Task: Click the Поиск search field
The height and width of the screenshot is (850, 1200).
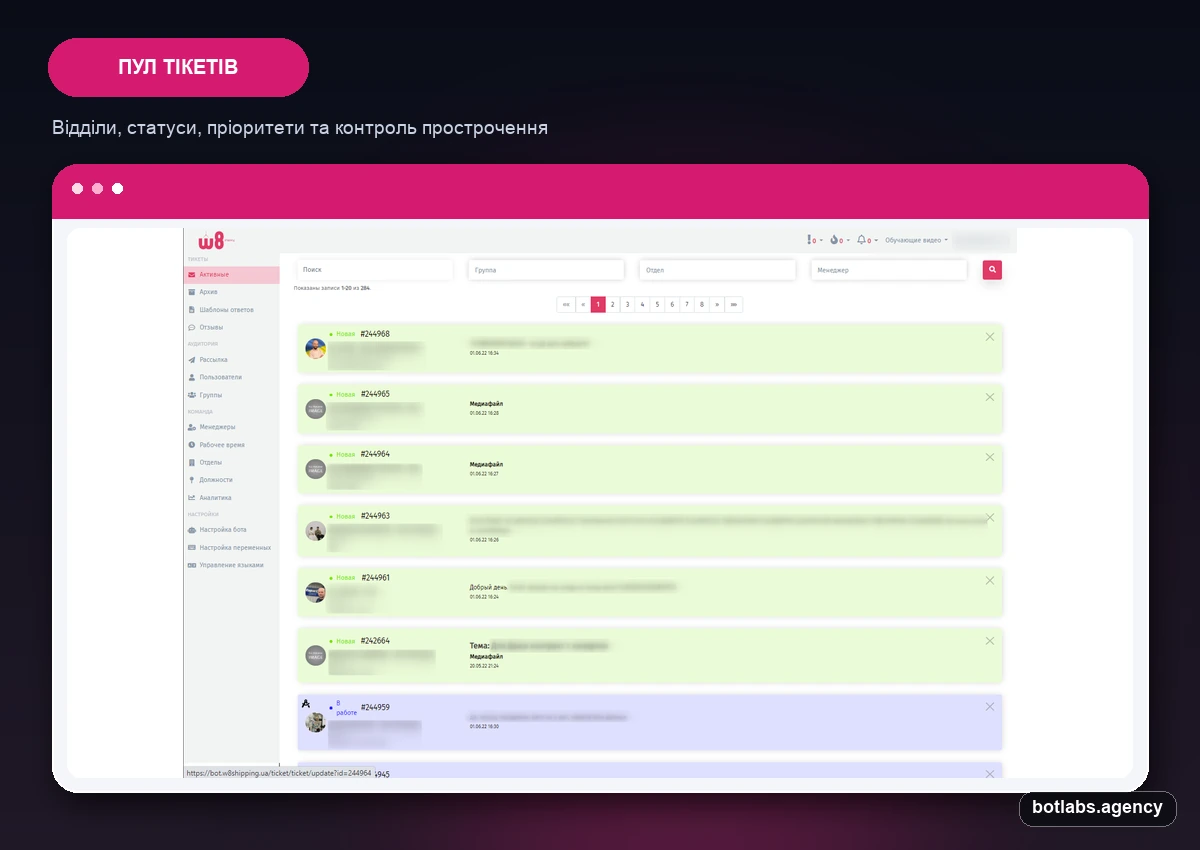Action: point(375,270)
